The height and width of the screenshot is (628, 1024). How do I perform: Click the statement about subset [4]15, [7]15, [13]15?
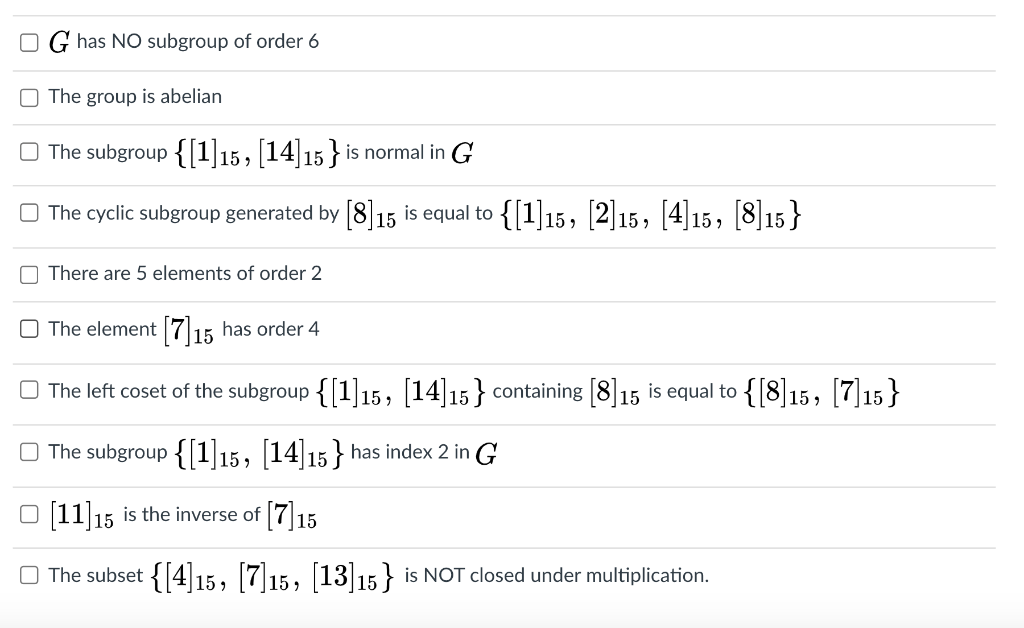tap(380, 574)
